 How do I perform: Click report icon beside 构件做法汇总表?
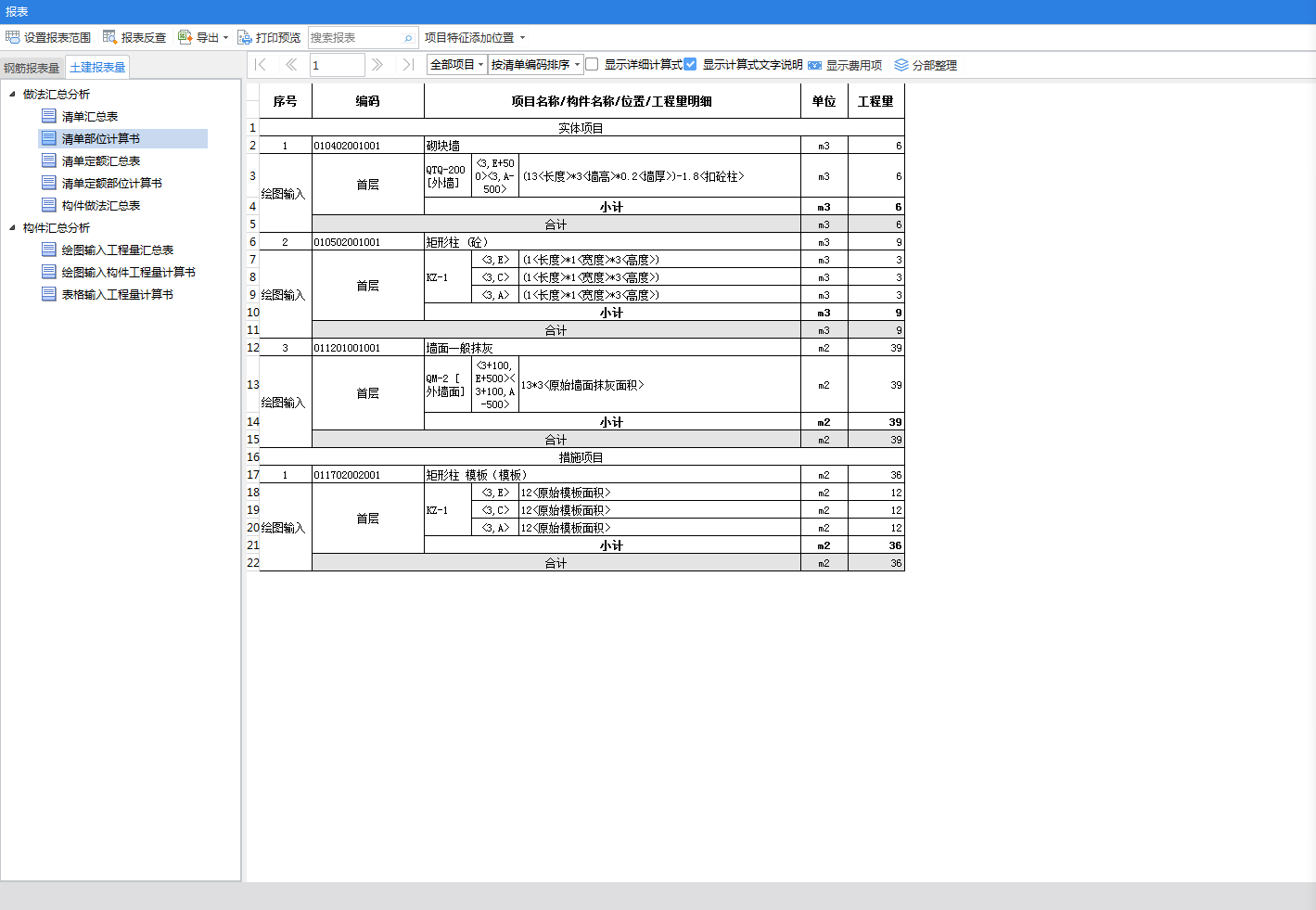click(x=49, y=205)
